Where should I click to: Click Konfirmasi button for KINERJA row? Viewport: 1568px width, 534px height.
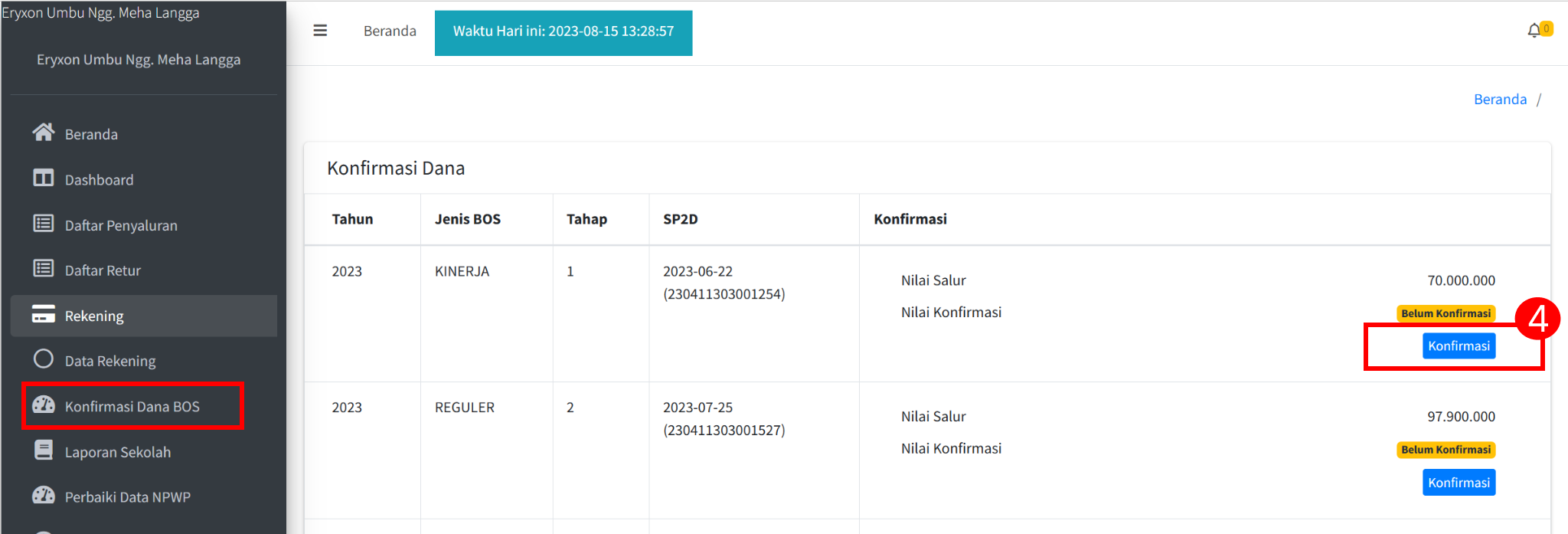(1459, 346)
